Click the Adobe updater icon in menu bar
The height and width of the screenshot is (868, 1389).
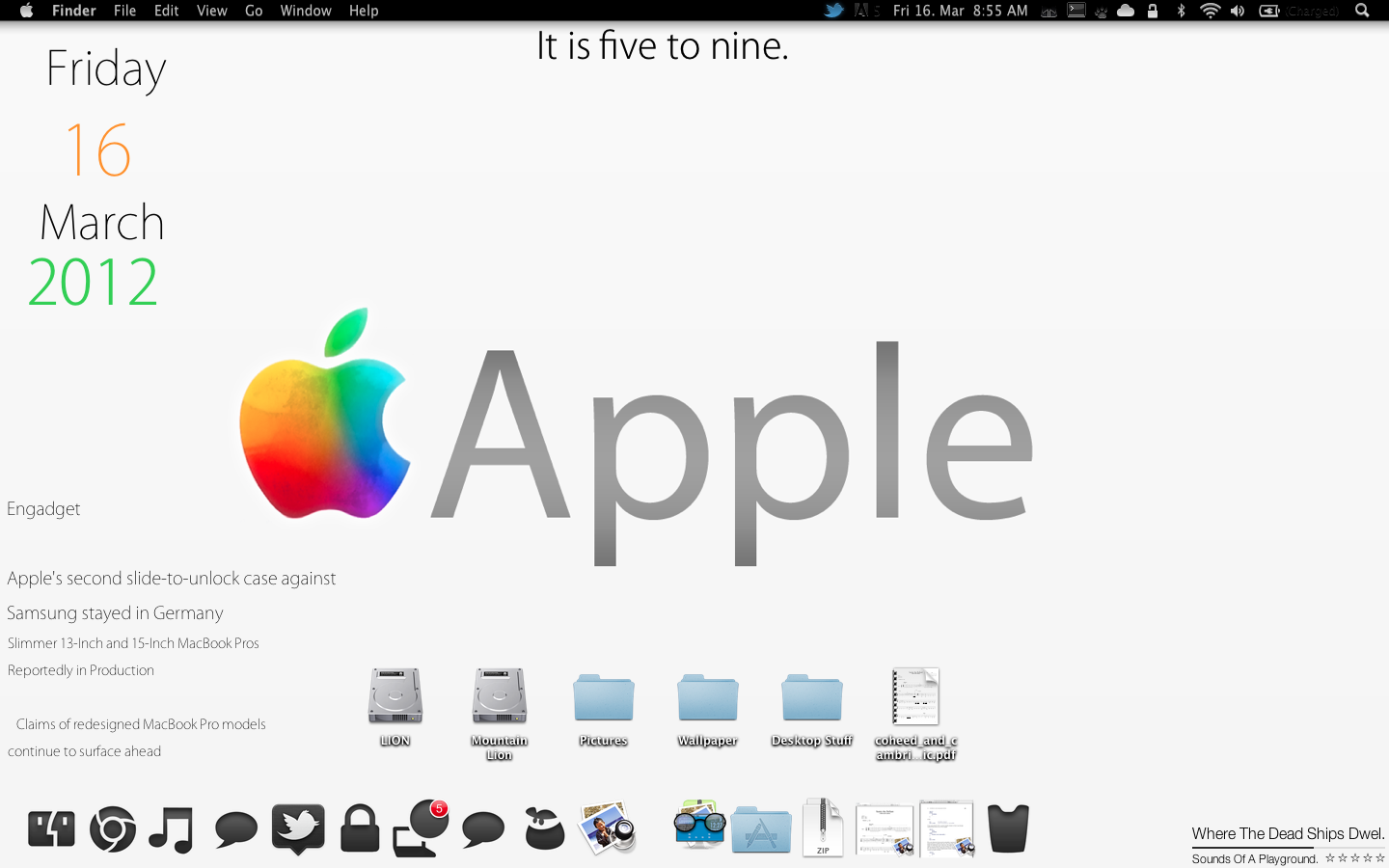(866, 11)
